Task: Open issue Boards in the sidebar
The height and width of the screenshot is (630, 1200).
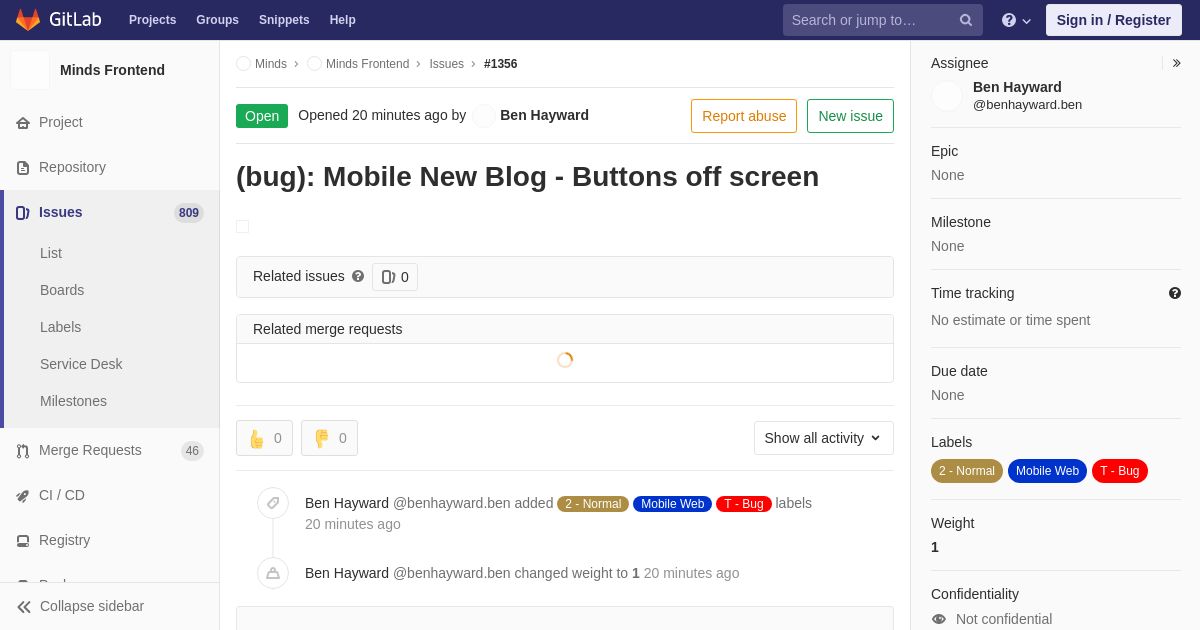Action: pyautogui.click(x=62, y=290)
